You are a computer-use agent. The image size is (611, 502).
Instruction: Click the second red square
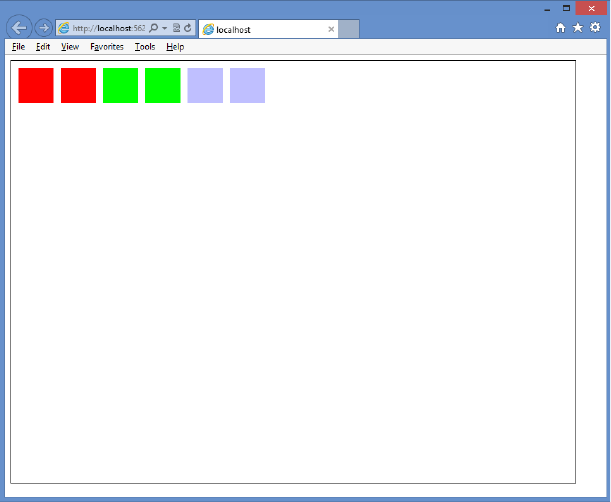click(78, 85)
